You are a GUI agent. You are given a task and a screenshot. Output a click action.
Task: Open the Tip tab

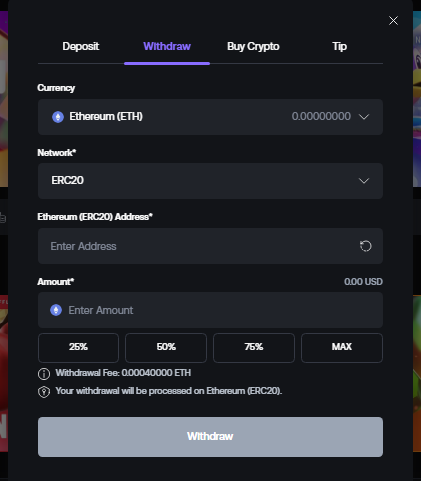tap(339, 46)
